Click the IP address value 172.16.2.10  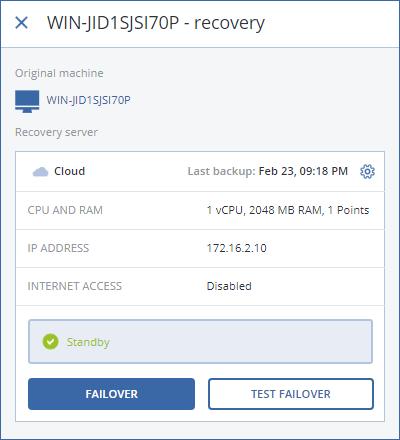(237, 248)
